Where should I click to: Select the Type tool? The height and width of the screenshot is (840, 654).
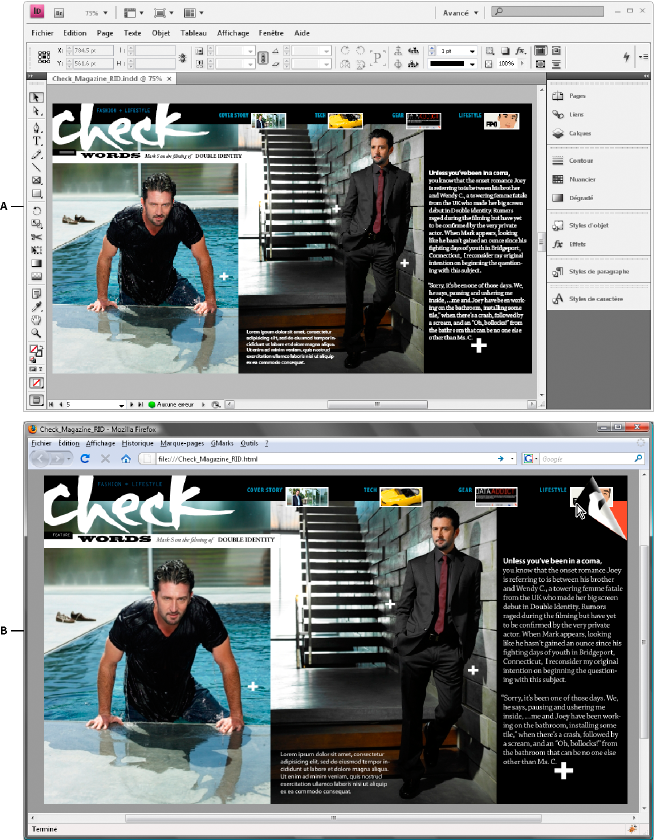[x=36, y=141]
